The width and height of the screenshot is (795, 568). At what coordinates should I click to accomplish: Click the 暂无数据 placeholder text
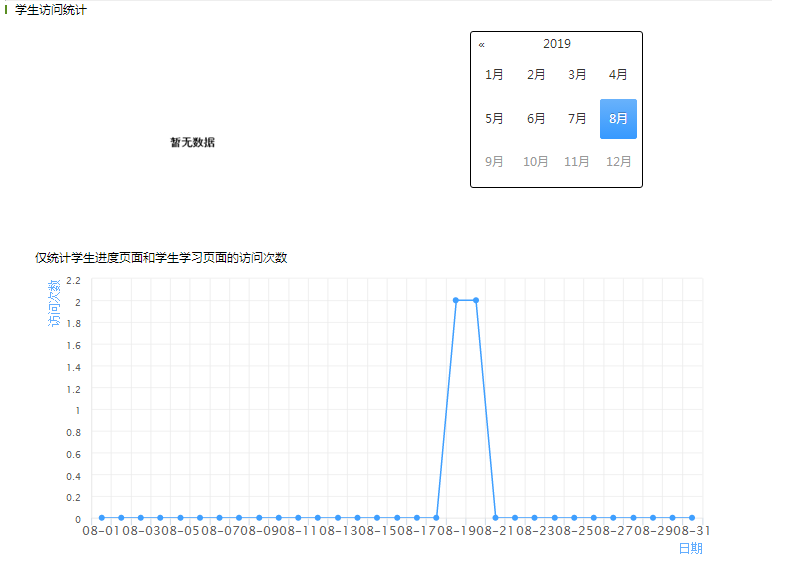193,143
